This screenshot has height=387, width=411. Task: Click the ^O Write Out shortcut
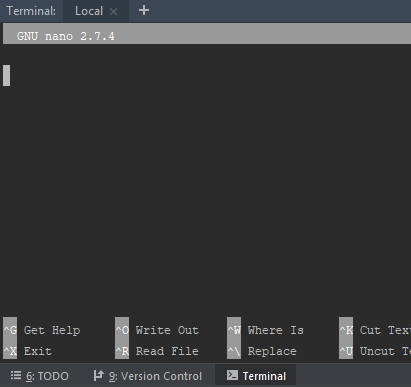[x=157, y=330]
